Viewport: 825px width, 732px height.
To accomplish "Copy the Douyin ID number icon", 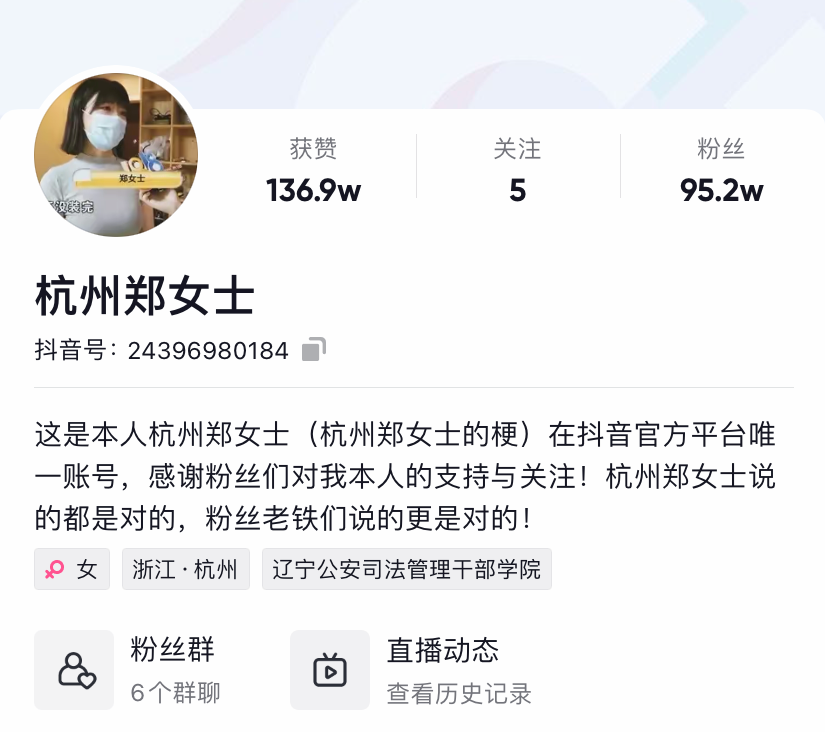I will click(x=314, y=349).
